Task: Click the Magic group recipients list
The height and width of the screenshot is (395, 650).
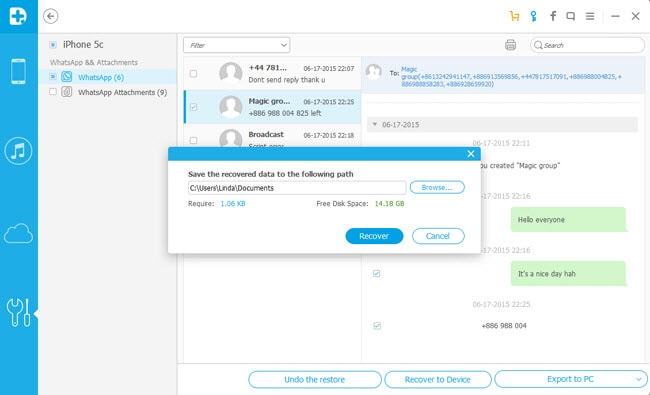Action: click(511, 77)
